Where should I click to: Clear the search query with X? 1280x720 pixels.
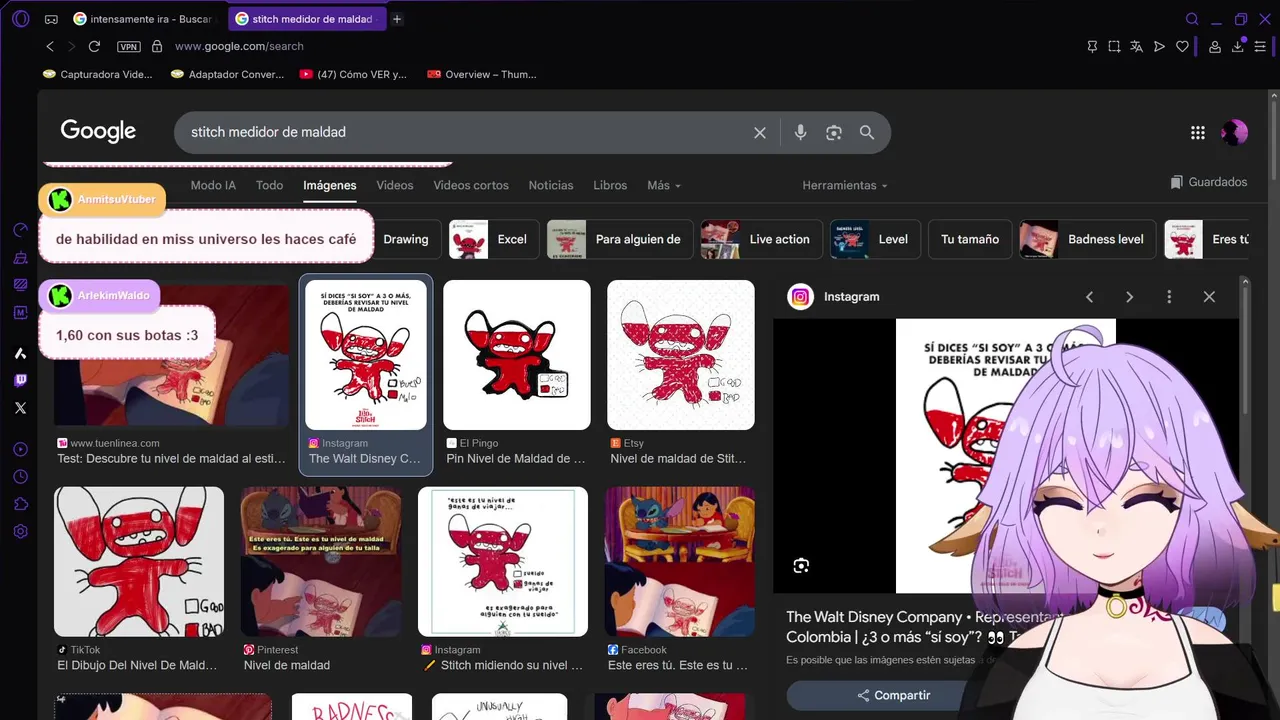pos(760,132)
